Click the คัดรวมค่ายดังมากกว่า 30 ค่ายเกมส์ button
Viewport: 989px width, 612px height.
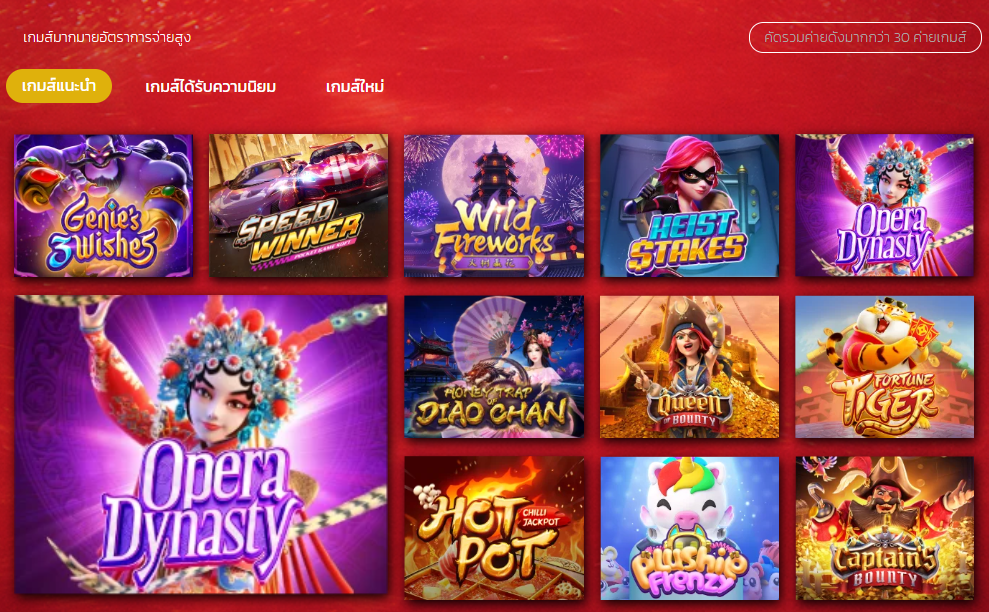click(865, 38)
